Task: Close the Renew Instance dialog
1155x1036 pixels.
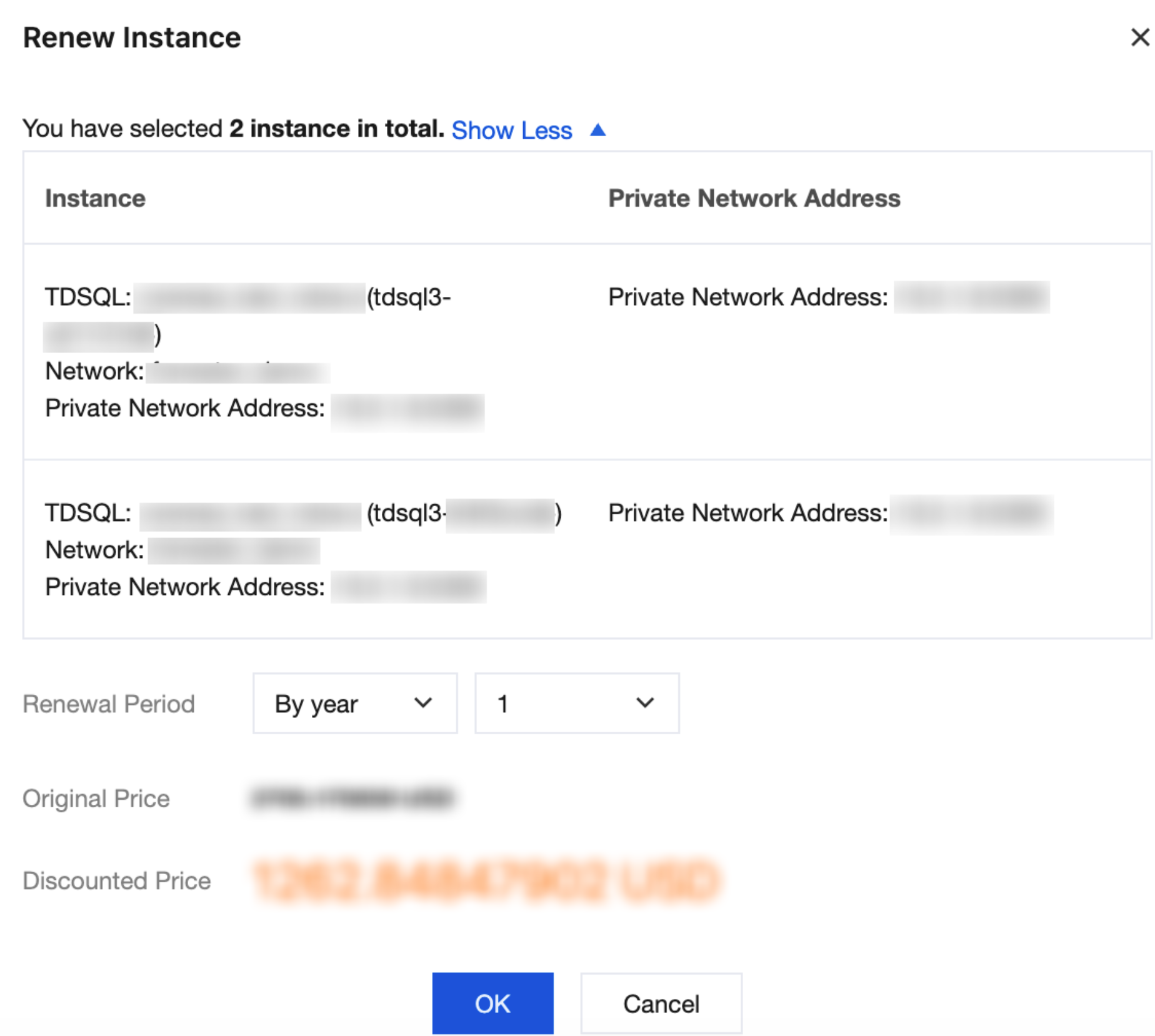Action: (1139, 37)
